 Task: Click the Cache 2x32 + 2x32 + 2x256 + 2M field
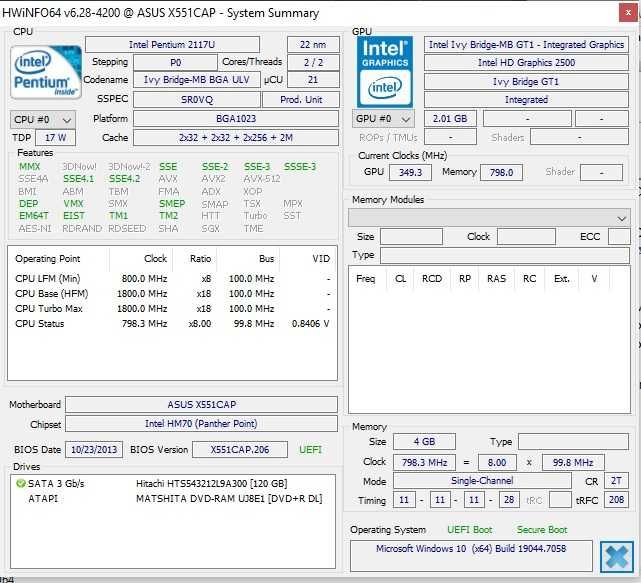click(x=236, y=137)
